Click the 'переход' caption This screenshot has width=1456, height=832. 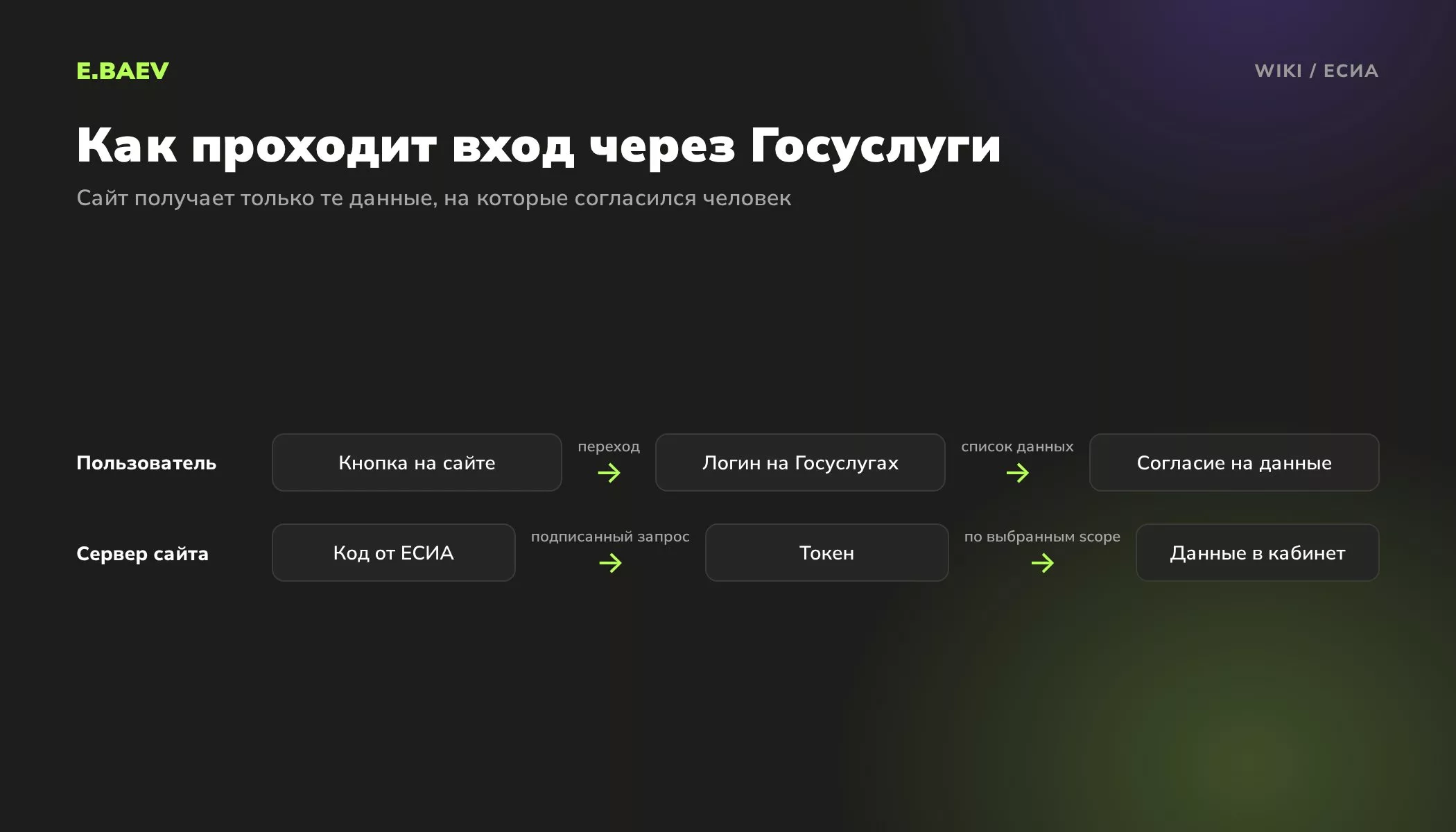[609, 447]
